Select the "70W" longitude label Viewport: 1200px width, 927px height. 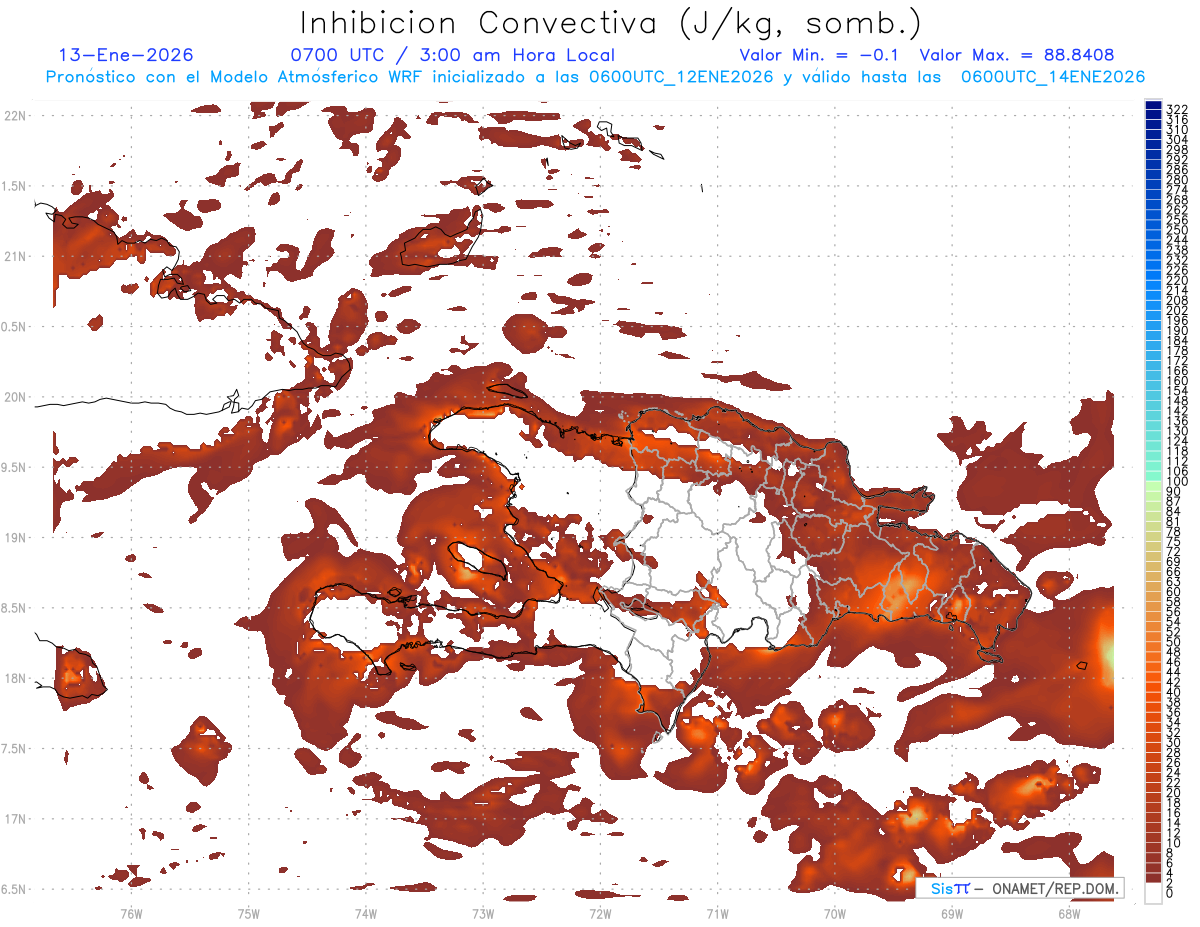click(834, 913)
